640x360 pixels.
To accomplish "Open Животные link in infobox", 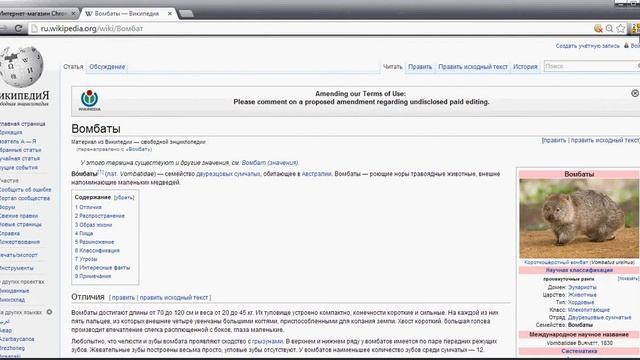I will [x=582, y=294].
